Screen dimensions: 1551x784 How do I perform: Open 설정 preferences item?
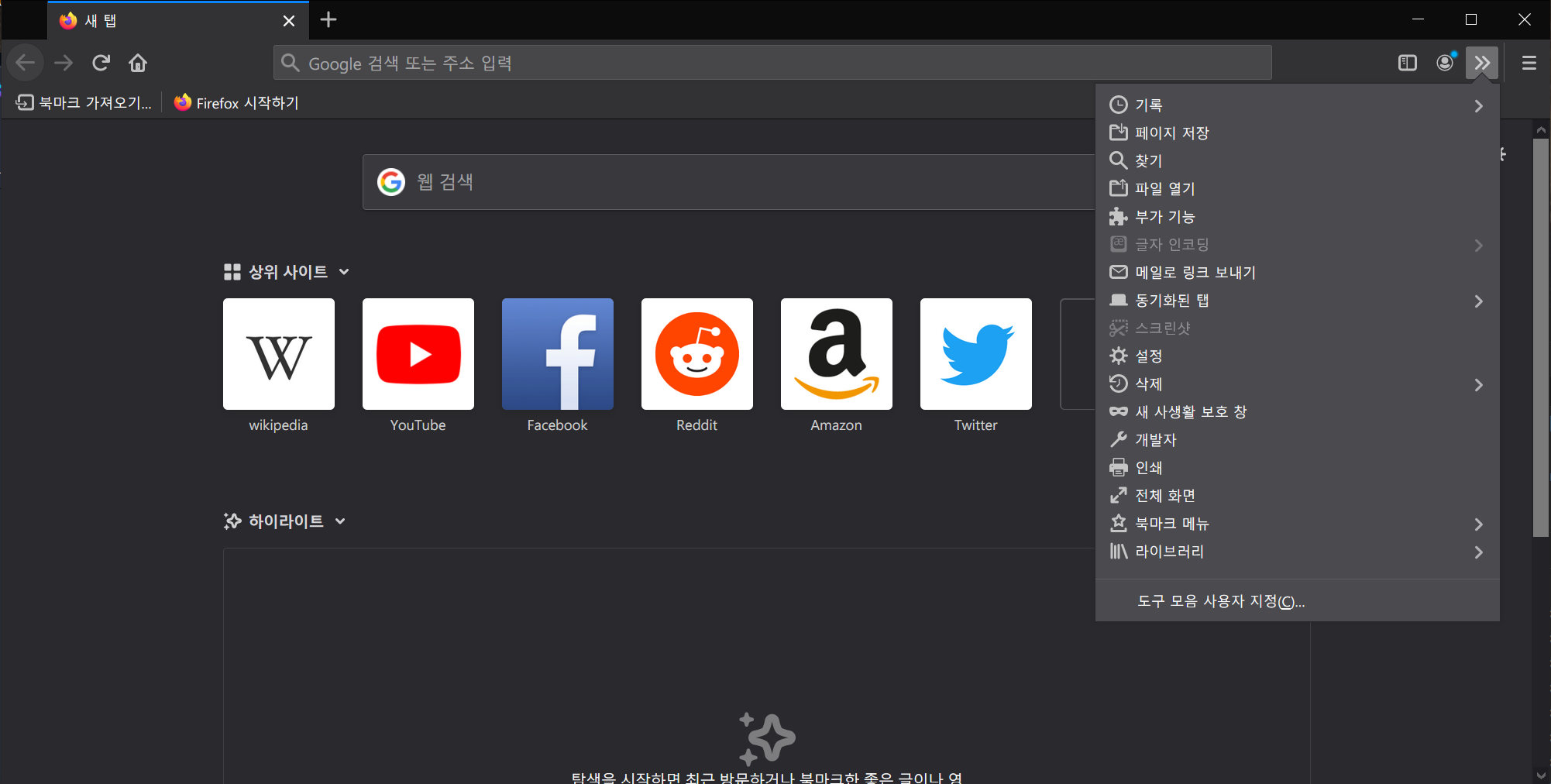(1298, 356)
